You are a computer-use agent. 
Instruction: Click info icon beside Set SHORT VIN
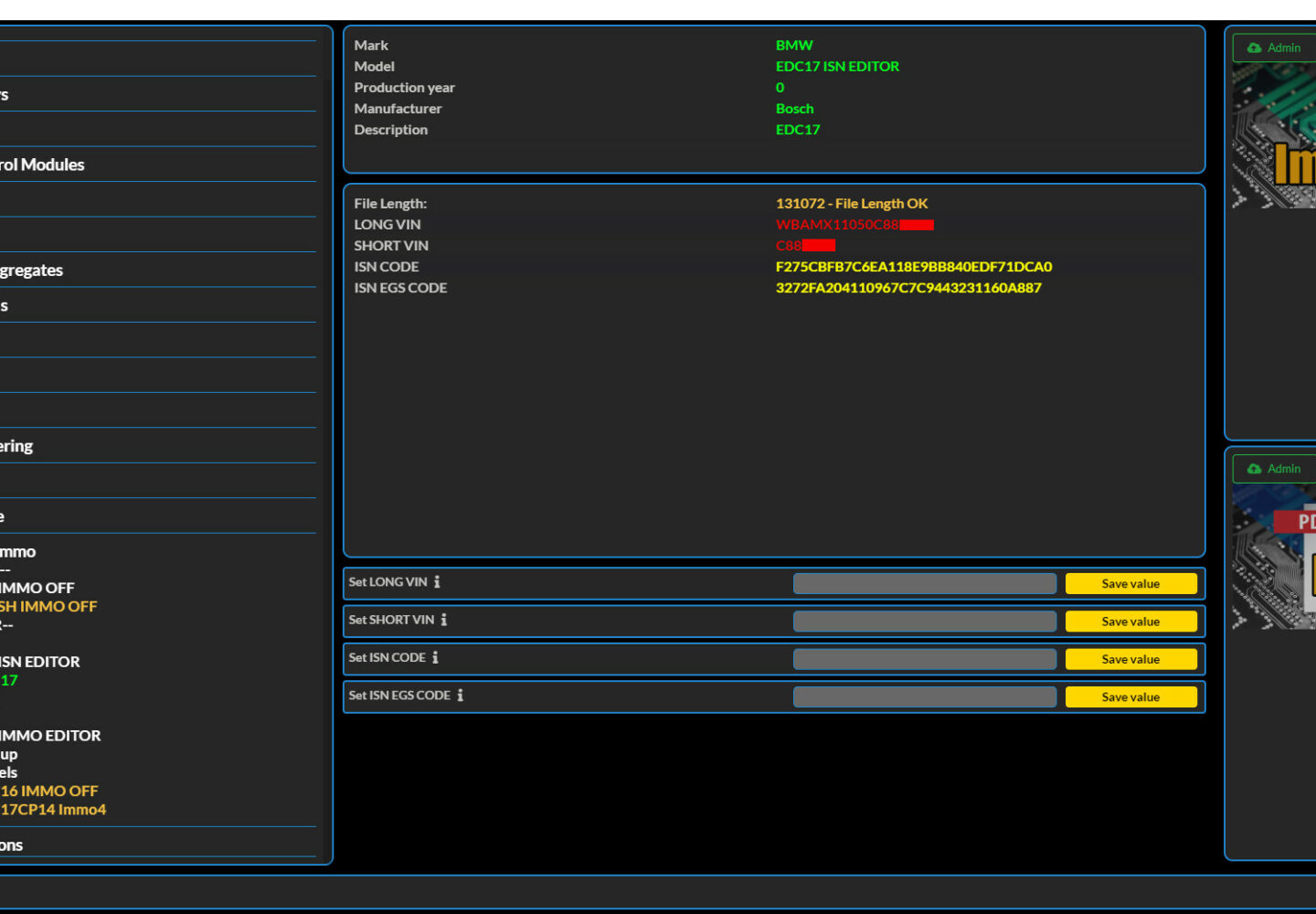444,620
